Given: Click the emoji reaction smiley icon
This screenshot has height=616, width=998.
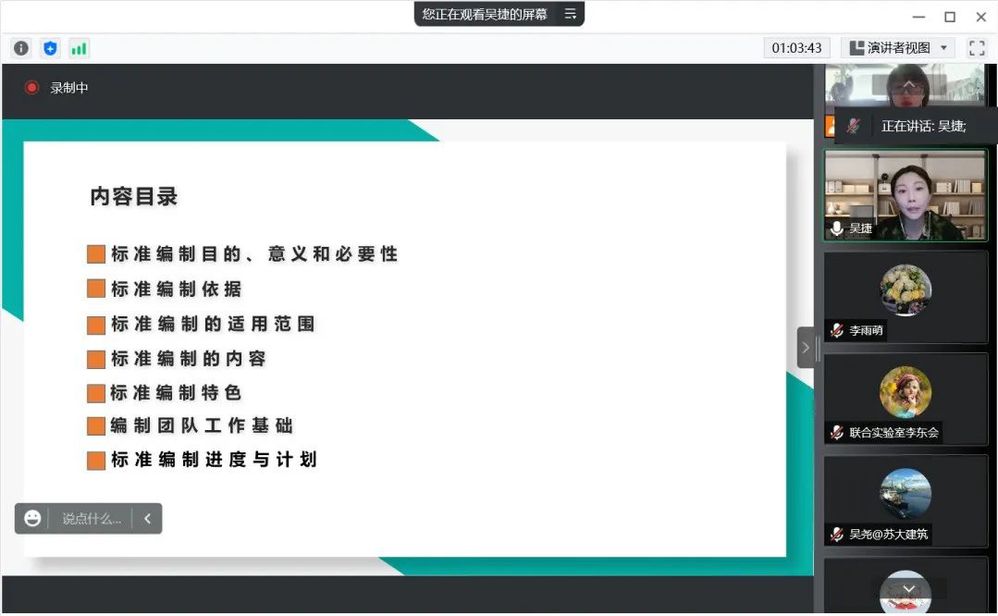Looking at the screenshot, I should tap(33, 518).
